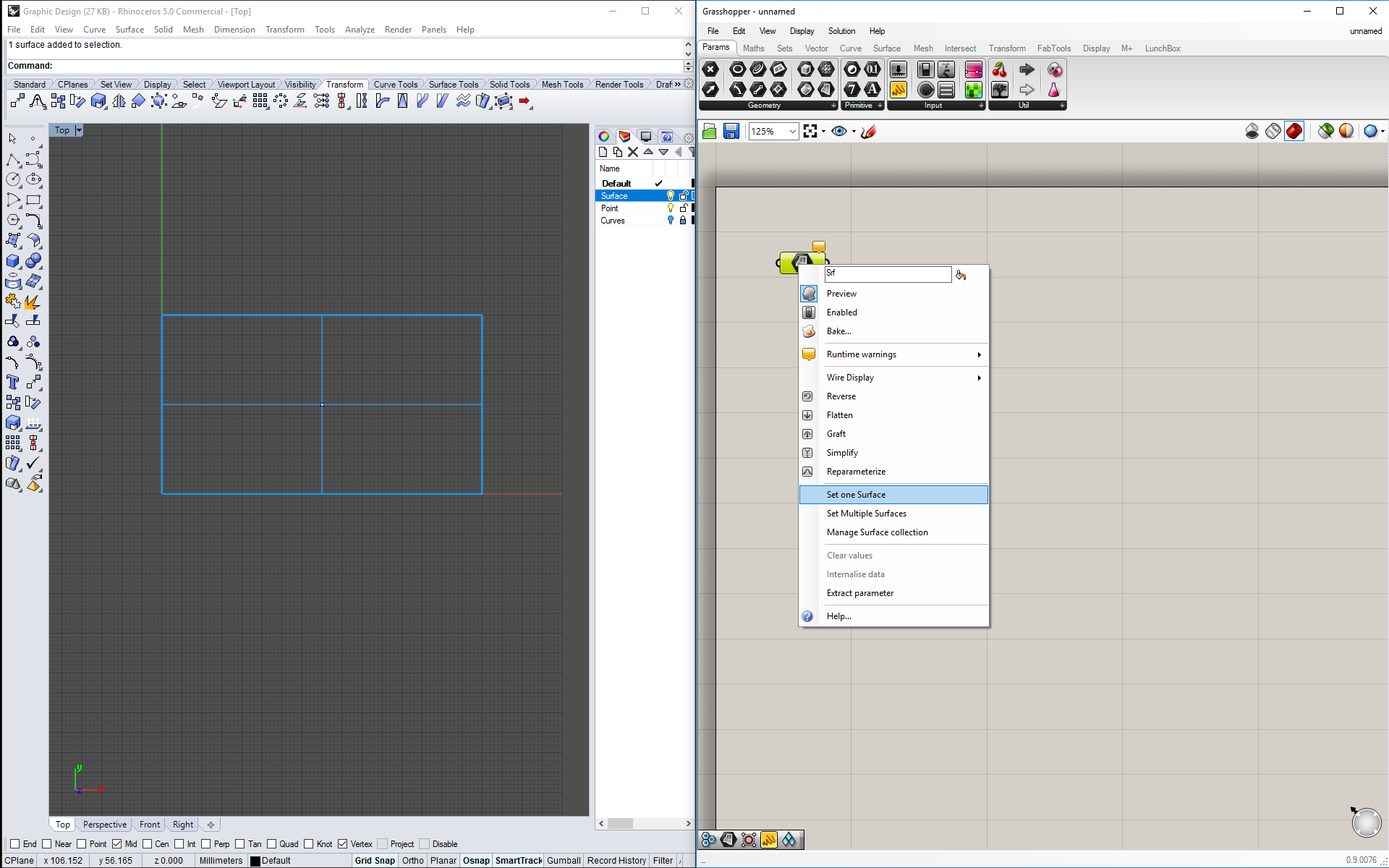Choose the Text object tool in Rhino
The width and height of the screenshot is (1389, 868).
[13, 382]
